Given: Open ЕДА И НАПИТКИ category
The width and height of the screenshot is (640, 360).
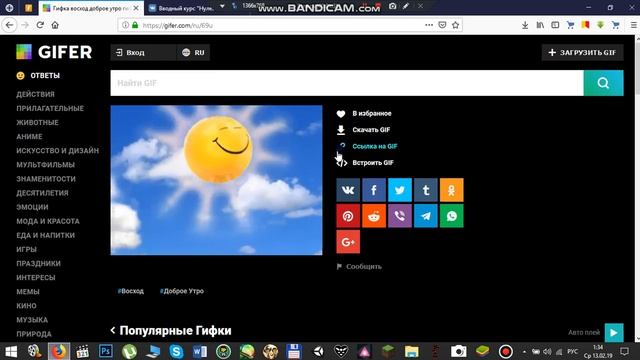Looking at the screenshot, I should [x=45, y=235].
